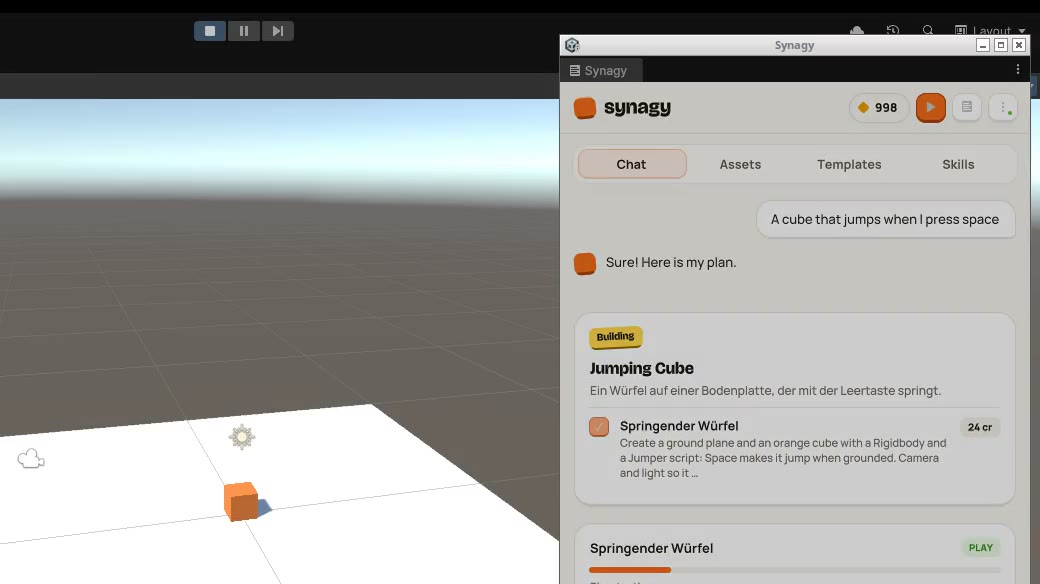
Task: Open the Layout dropdown in Unity
Action: [990, 31]
